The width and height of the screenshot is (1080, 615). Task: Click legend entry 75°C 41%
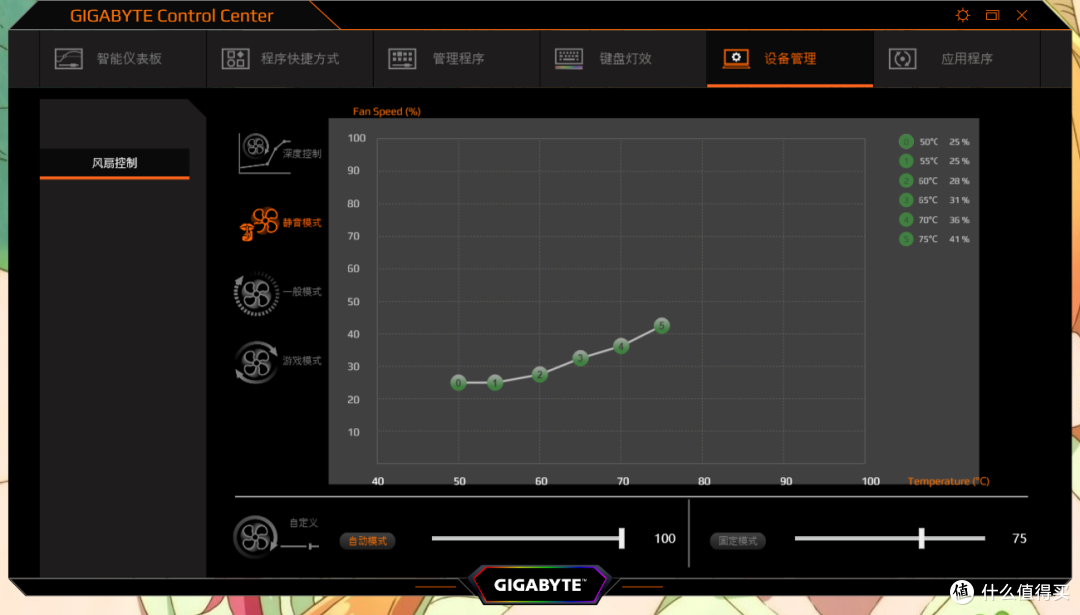pyautogui.click(x=935, y=239)
